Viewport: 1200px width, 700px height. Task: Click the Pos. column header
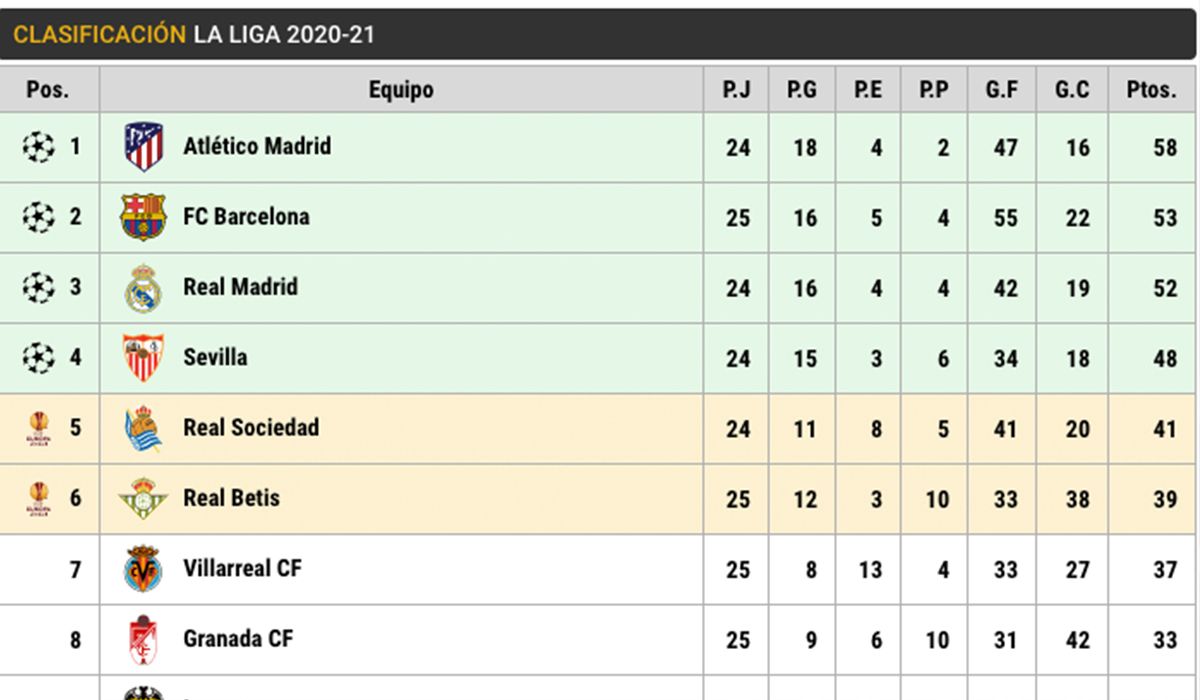click(x=48, y=90)
